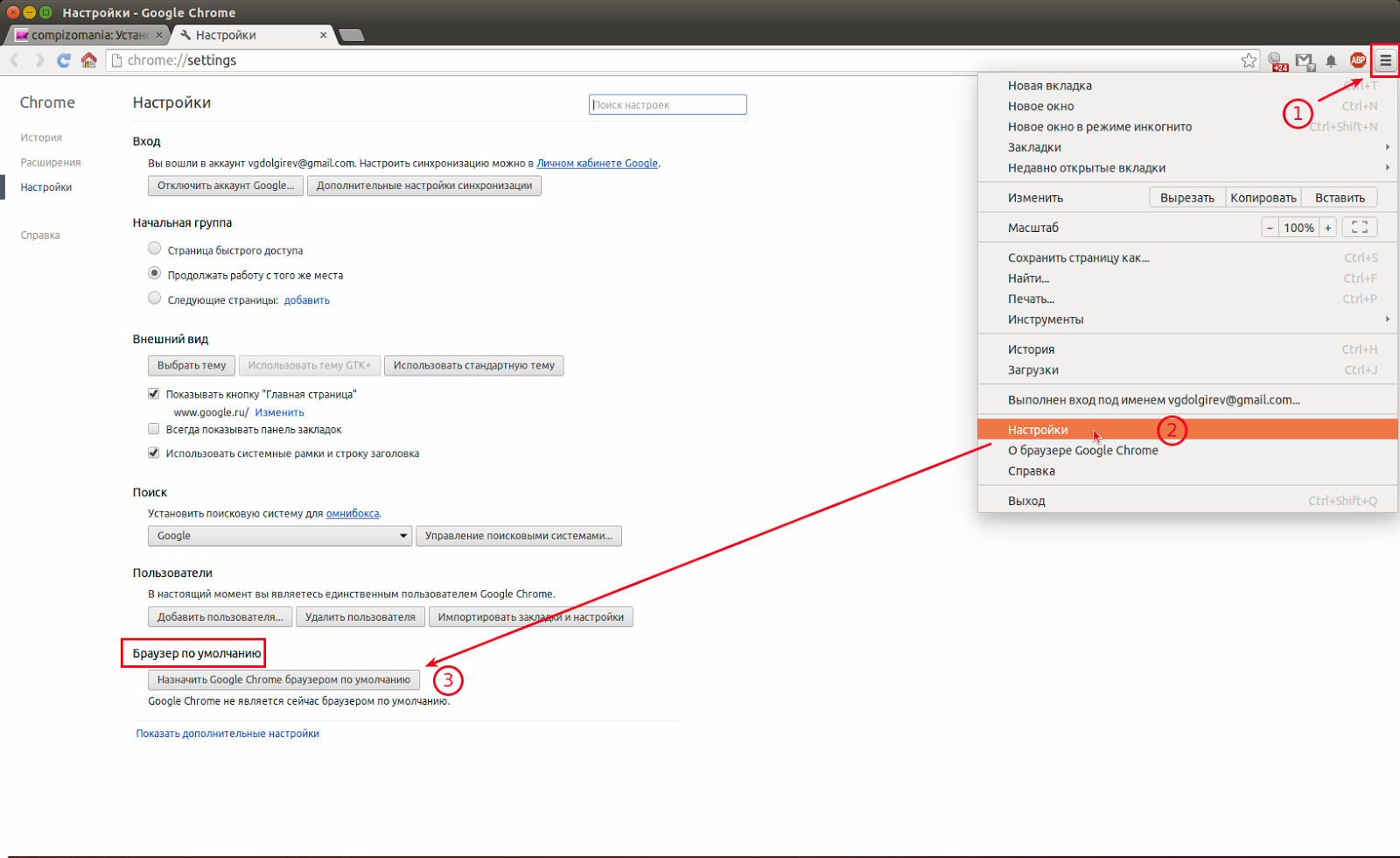Reload the current page

pos(63,60)
